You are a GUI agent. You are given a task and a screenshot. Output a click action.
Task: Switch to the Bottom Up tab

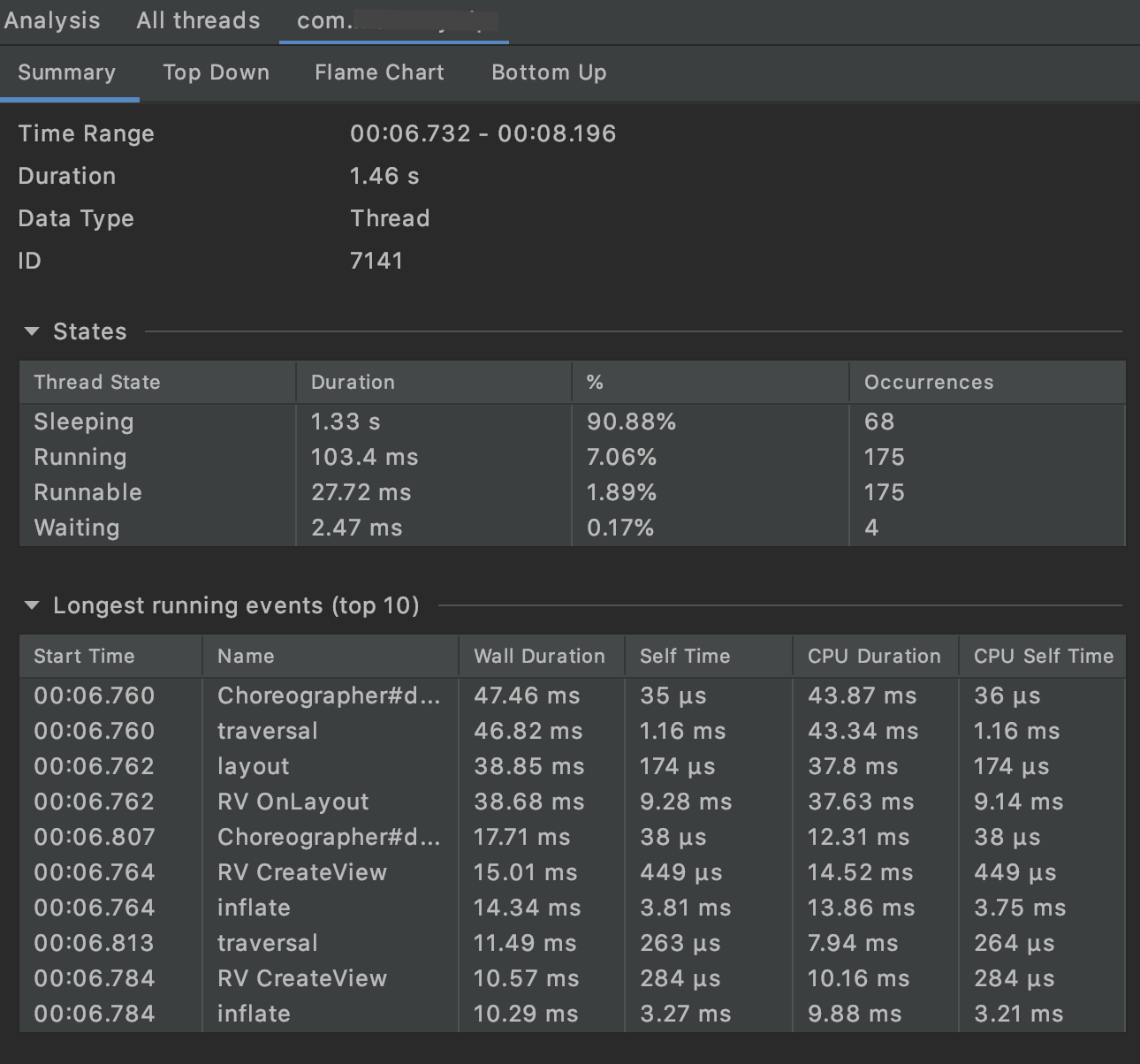(x=548, y=72)
